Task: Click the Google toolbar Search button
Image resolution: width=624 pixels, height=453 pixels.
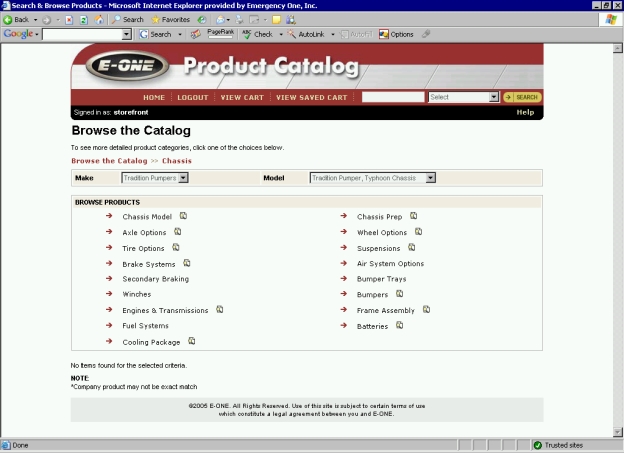Action: 156,34
